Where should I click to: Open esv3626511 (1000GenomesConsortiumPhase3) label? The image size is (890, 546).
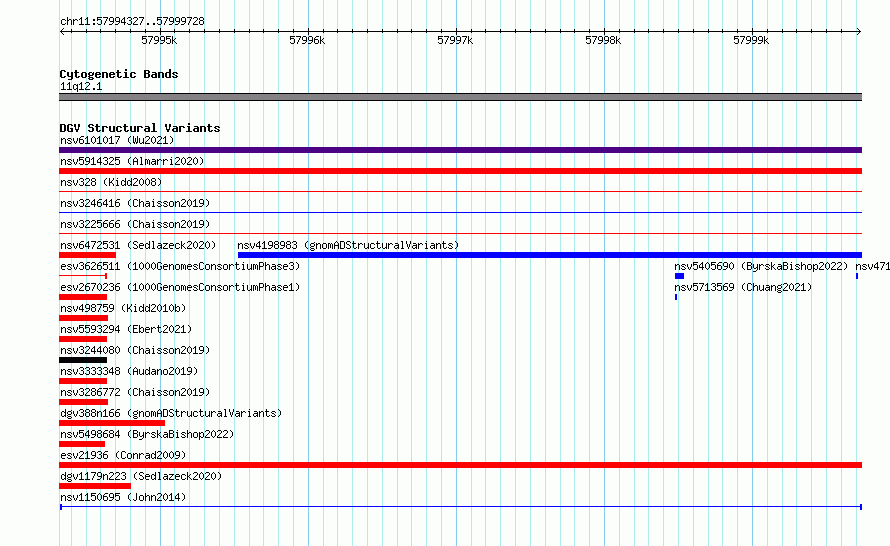[x=180, y=266]
